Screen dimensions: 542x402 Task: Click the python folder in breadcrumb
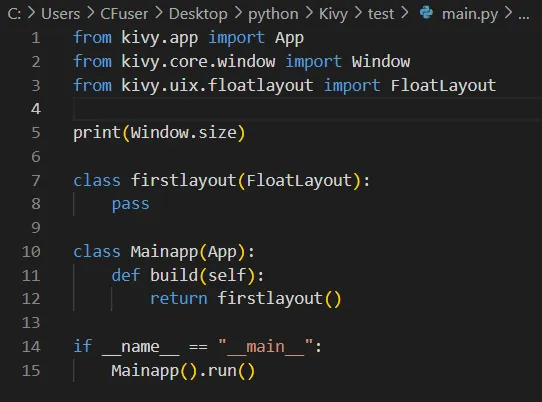(273, 15)
